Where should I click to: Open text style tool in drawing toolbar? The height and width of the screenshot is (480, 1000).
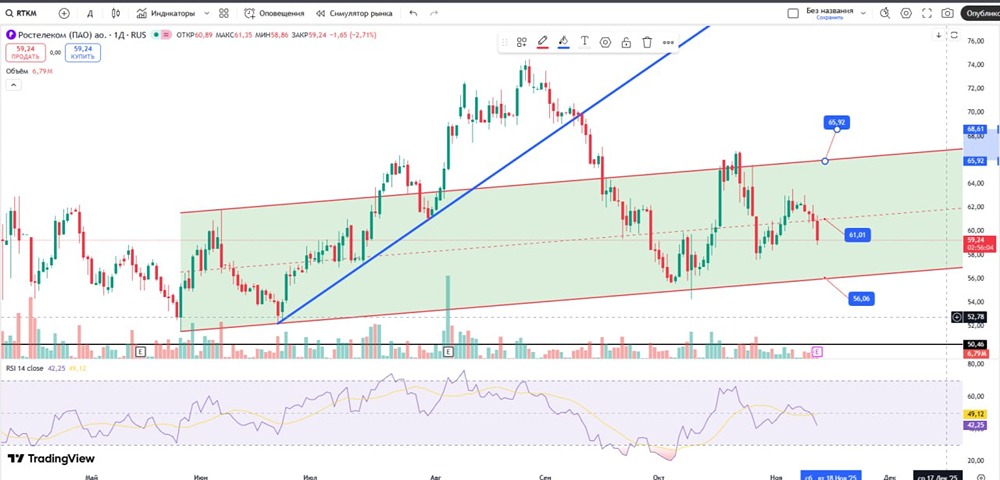tap(584, 42)
